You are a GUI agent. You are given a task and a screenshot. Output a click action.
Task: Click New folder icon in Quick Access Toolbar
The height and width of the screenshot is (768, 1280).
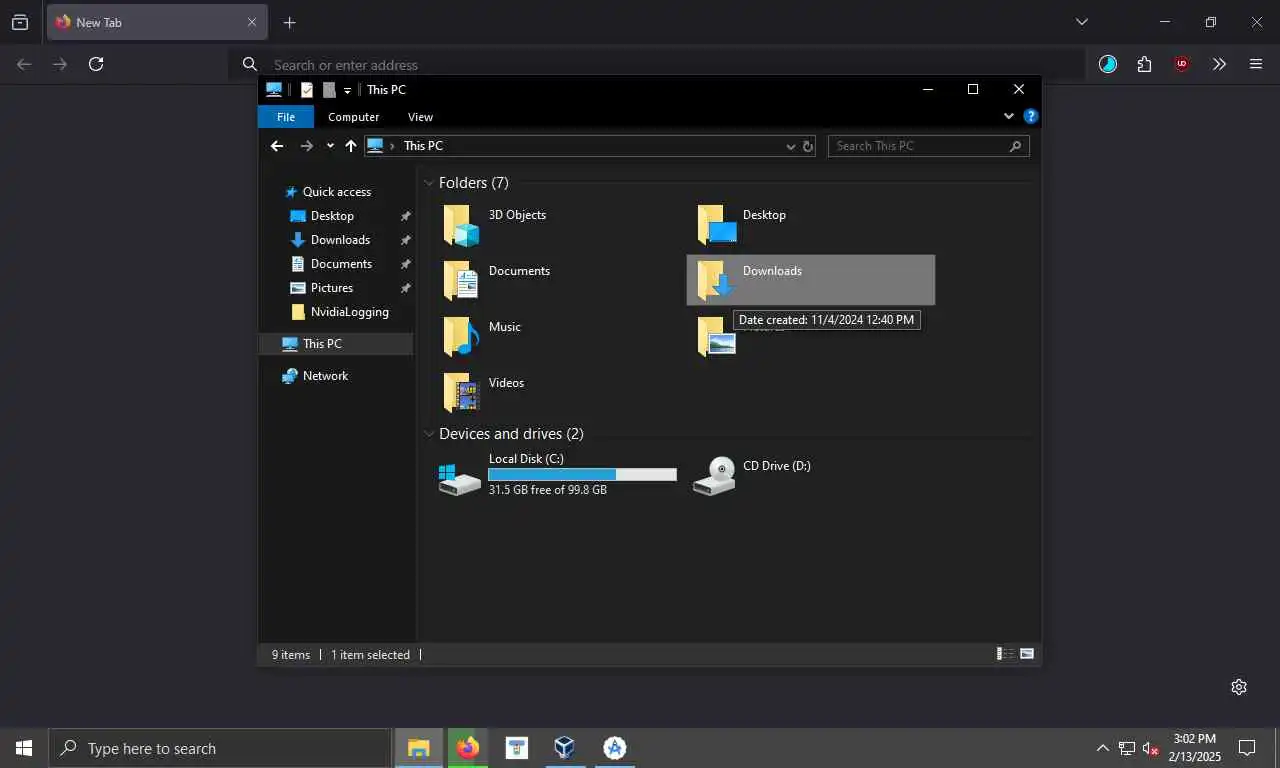pyautogui.click(x=329, y=90)
